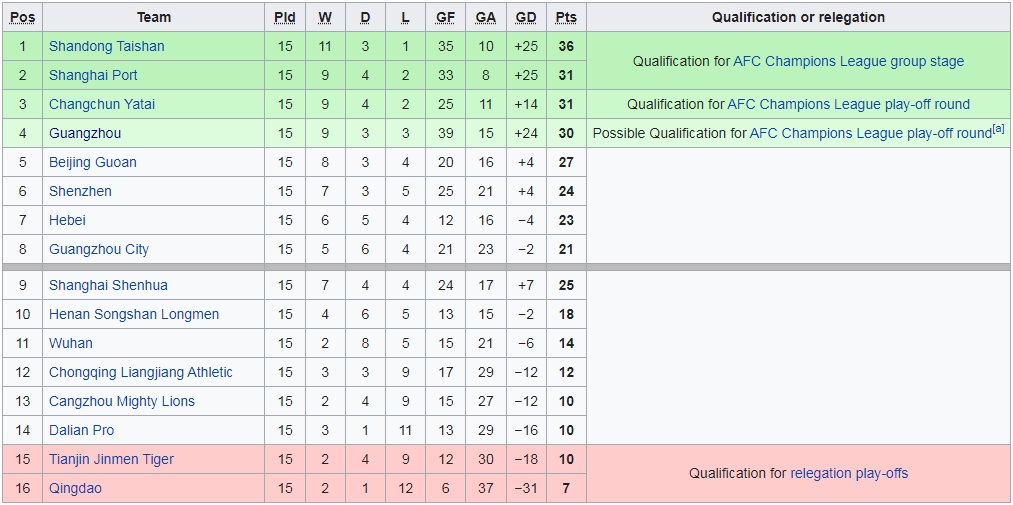Open the Shanghai Shenhua team link

(x=108, y=285)
